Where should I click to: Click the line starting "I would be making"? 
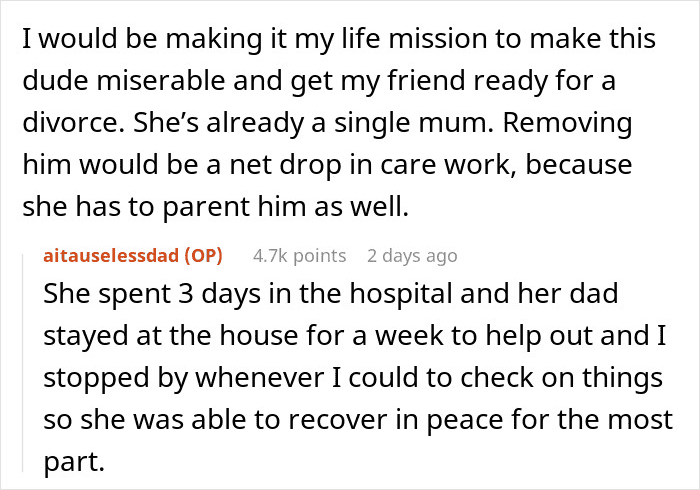click(x=338, y=39)
